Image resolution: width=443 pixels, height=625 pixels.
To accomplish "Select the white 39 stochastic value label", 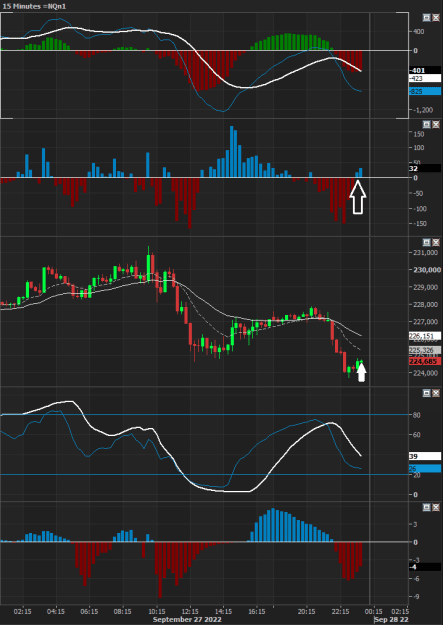I will pos(425,456).
